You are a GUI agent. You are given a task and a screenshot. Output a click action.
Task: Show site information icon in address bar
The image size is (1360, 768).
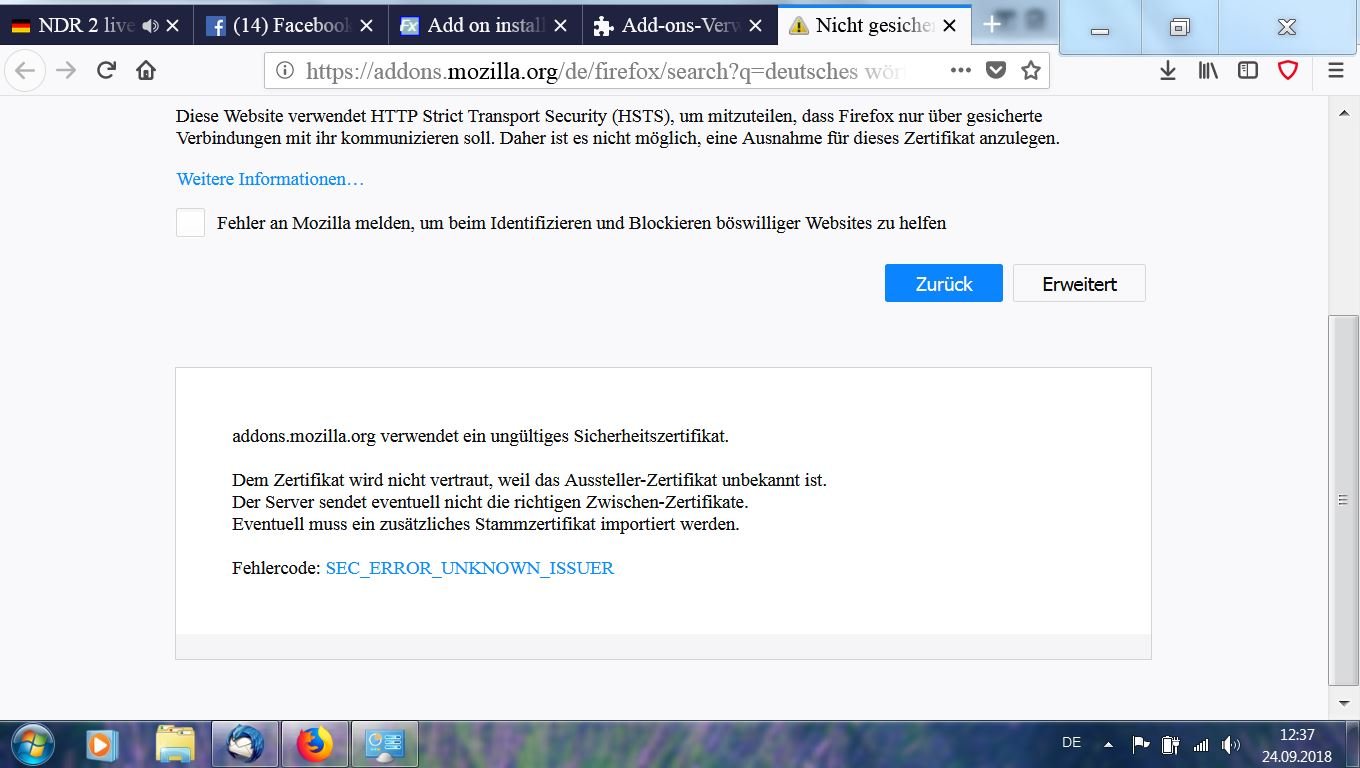pos(285,71)
